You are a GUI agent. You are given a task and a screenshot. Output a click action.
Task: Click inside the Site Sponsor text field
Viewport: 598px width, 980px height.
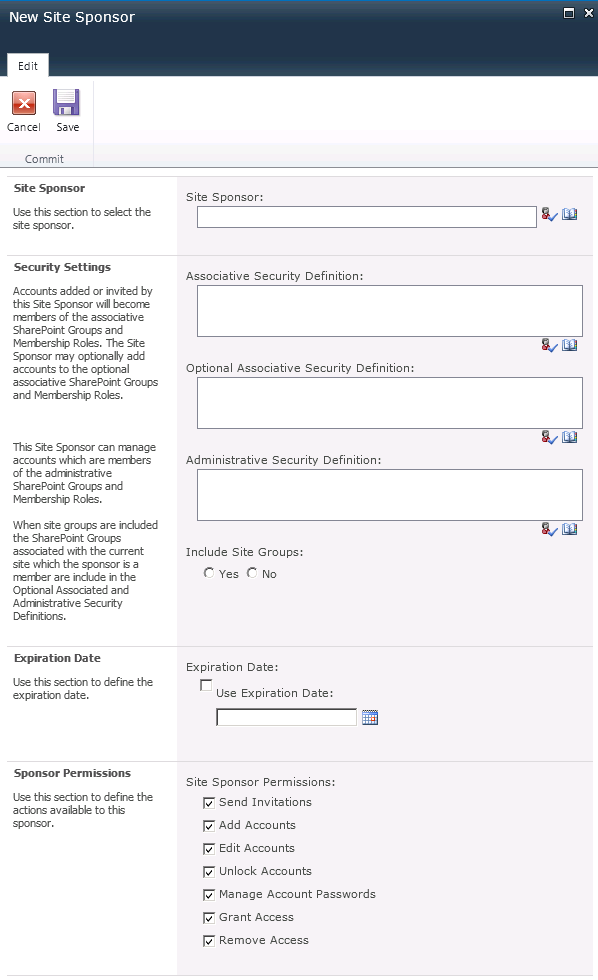coord(365,216)
